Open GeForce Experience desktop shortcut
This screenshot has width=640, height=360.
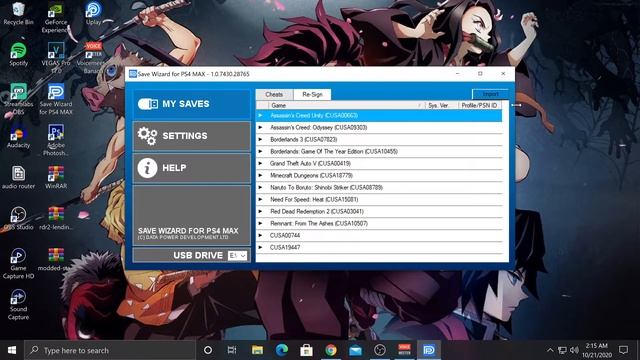[x=56, y=18]
